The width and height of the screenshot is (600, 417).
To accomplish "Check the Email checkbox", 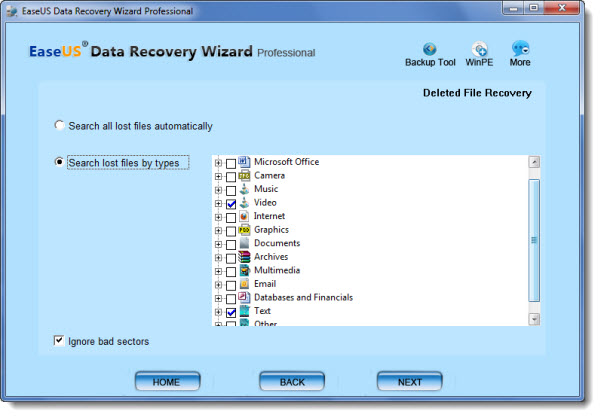I will [231, 285].
